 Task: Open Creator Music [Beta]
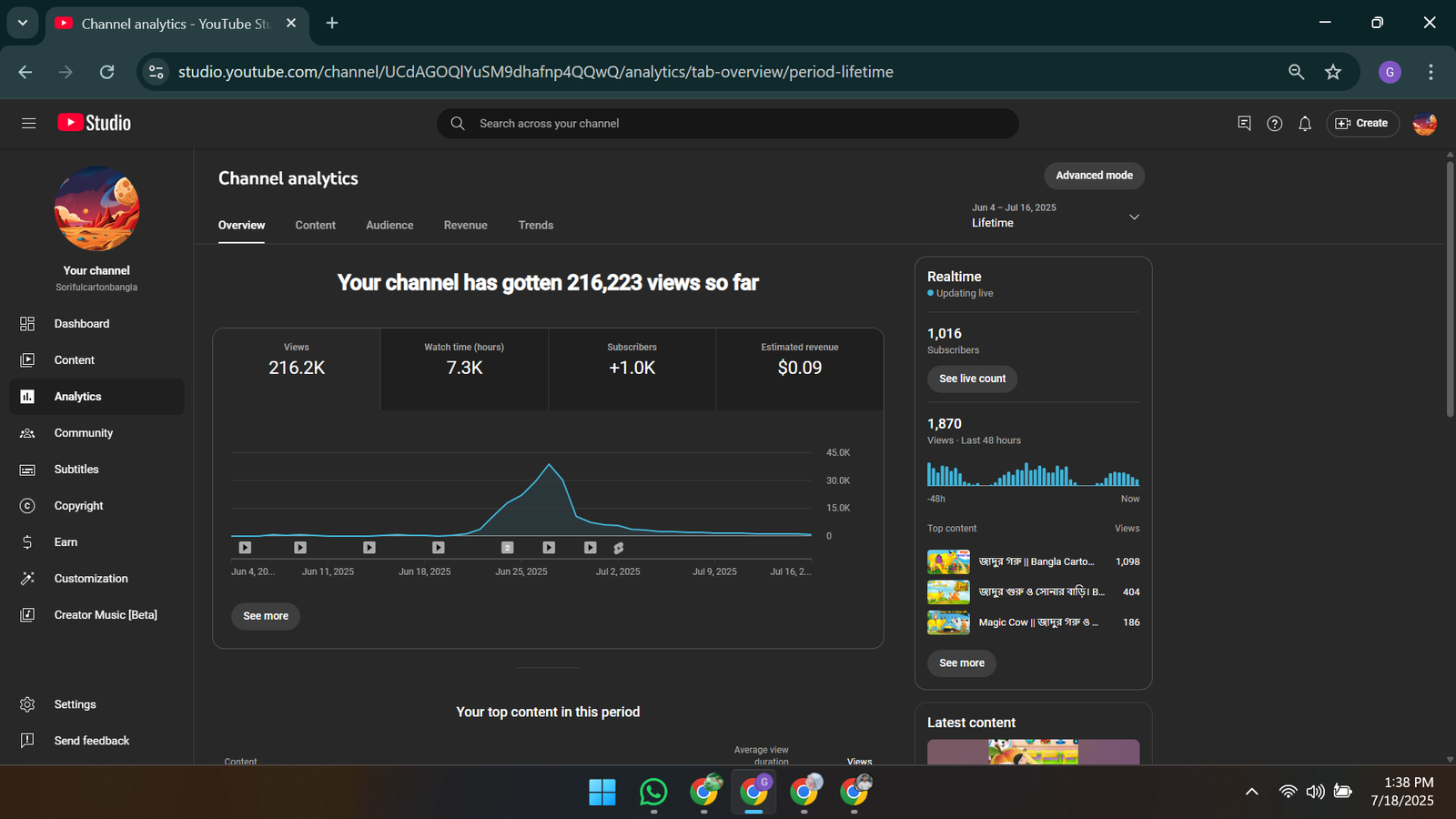(x=96, y=615)
